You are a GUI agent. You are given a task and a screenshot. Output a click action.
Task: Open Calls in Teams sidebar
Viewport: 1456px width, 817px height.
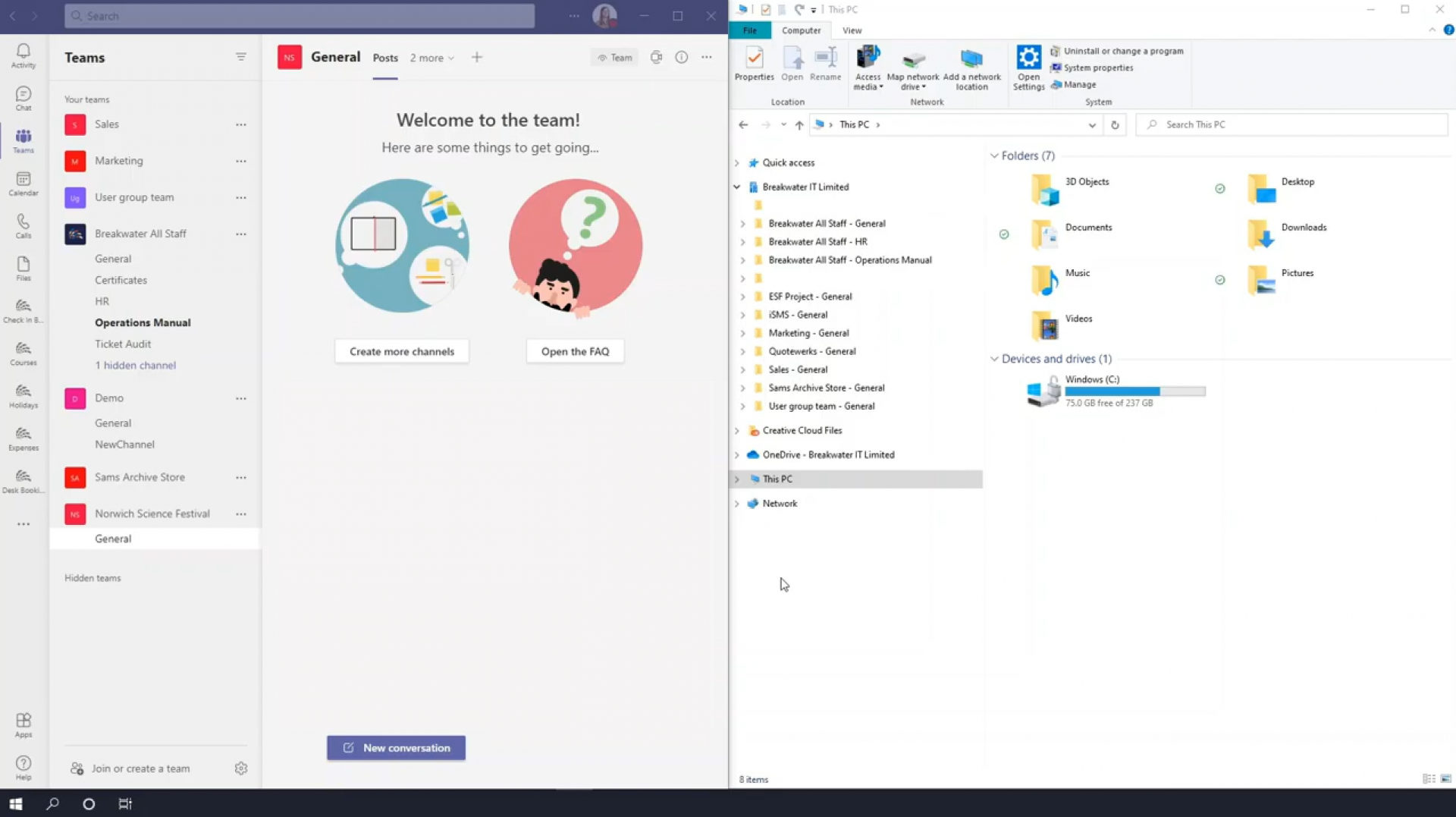(x=24, y=226)
